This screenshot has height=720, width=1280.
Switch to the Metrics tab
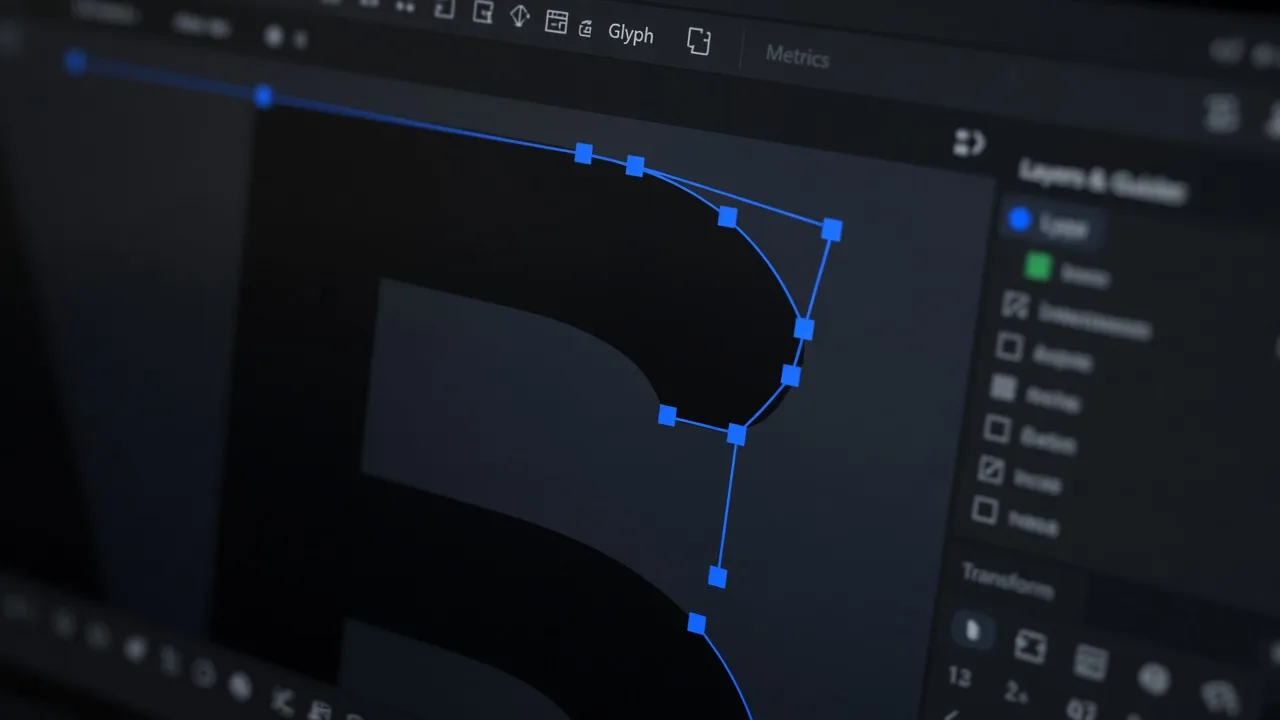point(797,56)
